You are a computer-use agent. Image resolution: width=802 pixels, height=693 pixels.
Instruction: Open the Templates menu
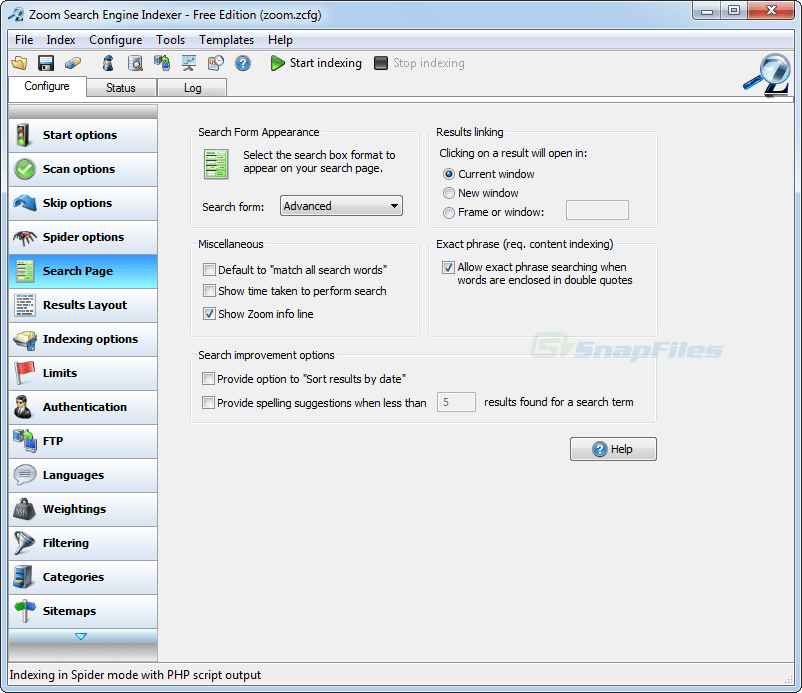(x=227, y=40)
